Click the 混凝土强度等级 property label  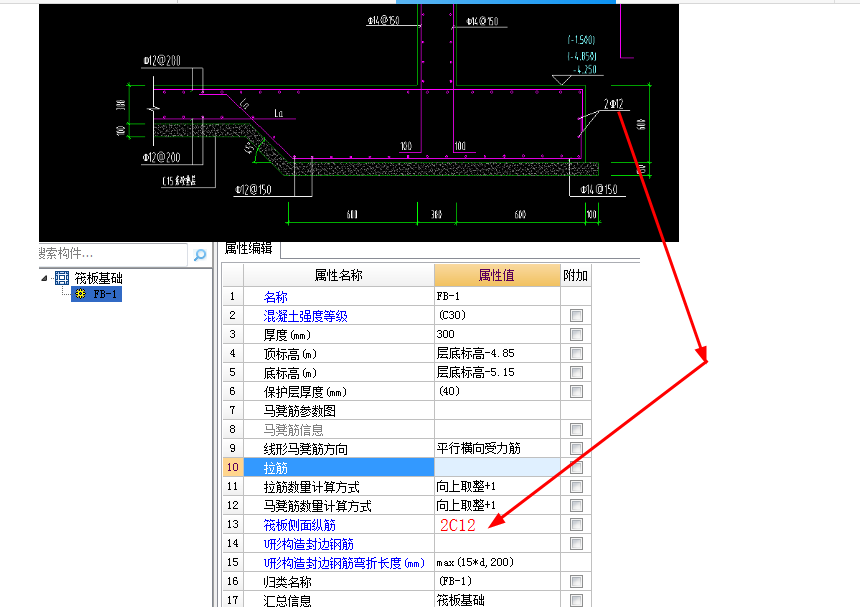(x=305, y=316)
